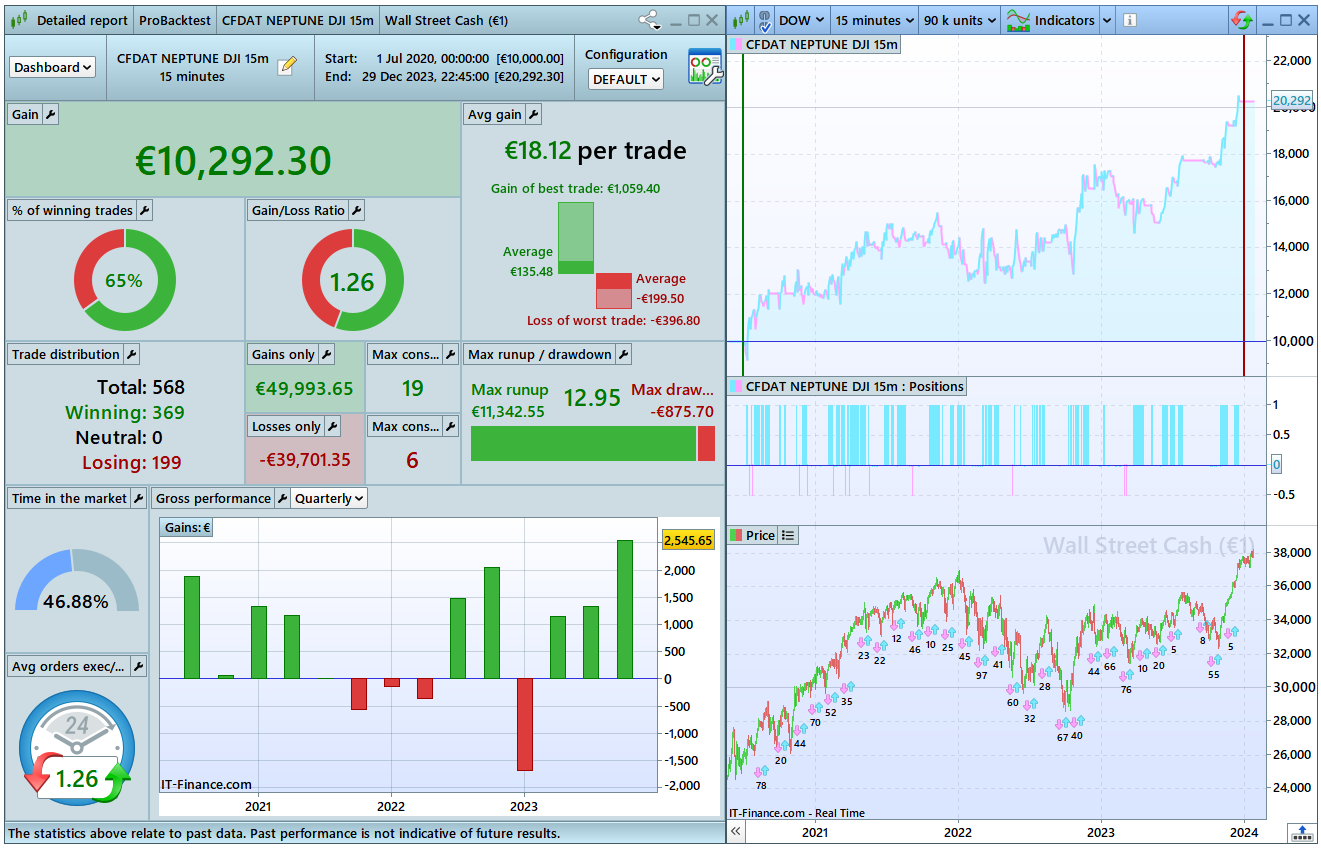1321x848 pixels.
Task: Click the pin checkmark icon beside DOW
Action: [x=765, y=20]
